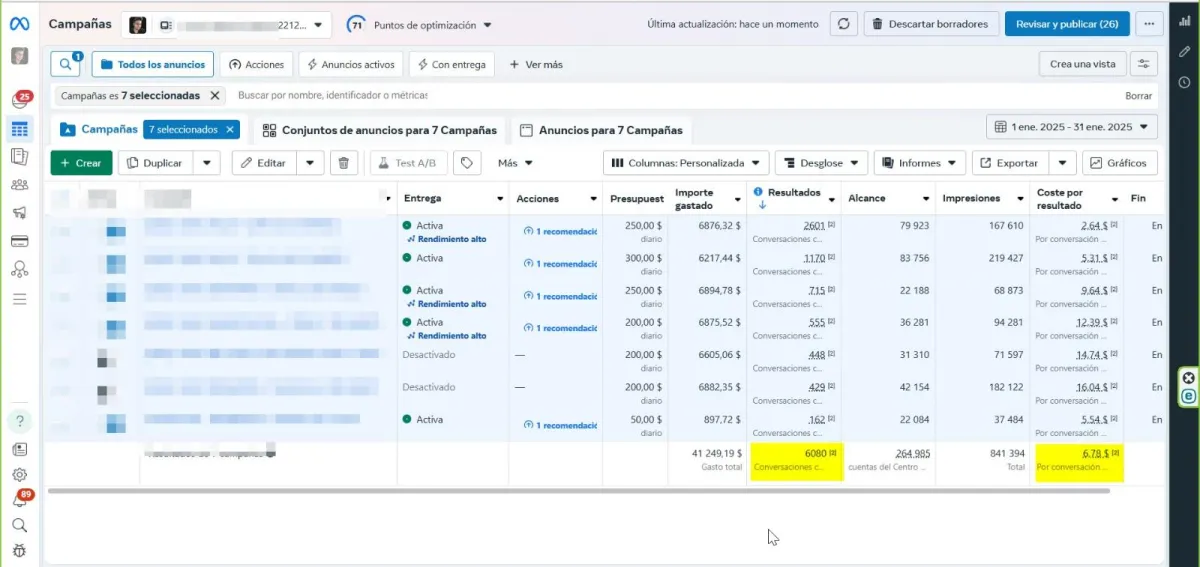
Task: Switch to Anuncios para 7 Campañas tab
Action: (x=601, y=130)
